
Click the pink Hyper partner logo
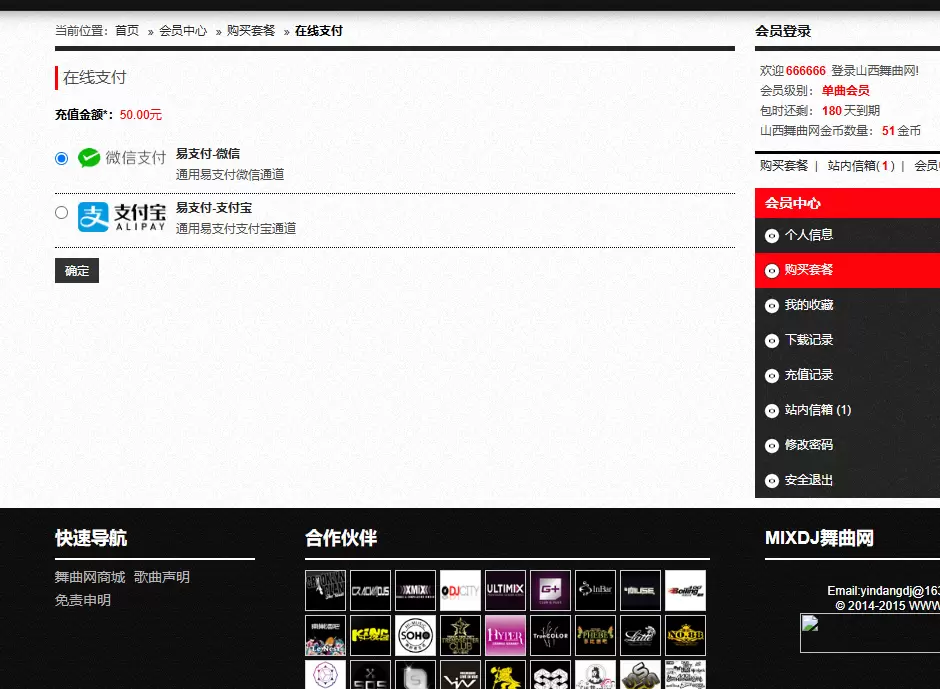click(505, 636)
